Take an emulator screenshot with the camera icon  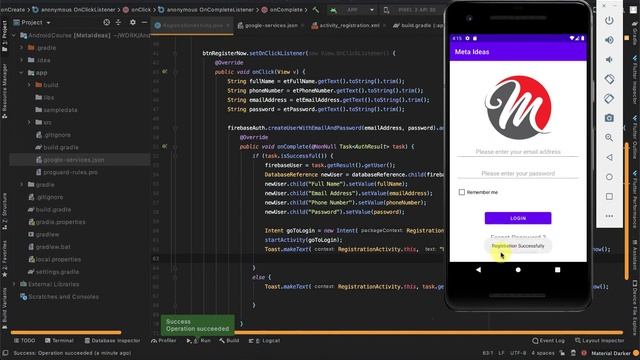click(609, 118)
